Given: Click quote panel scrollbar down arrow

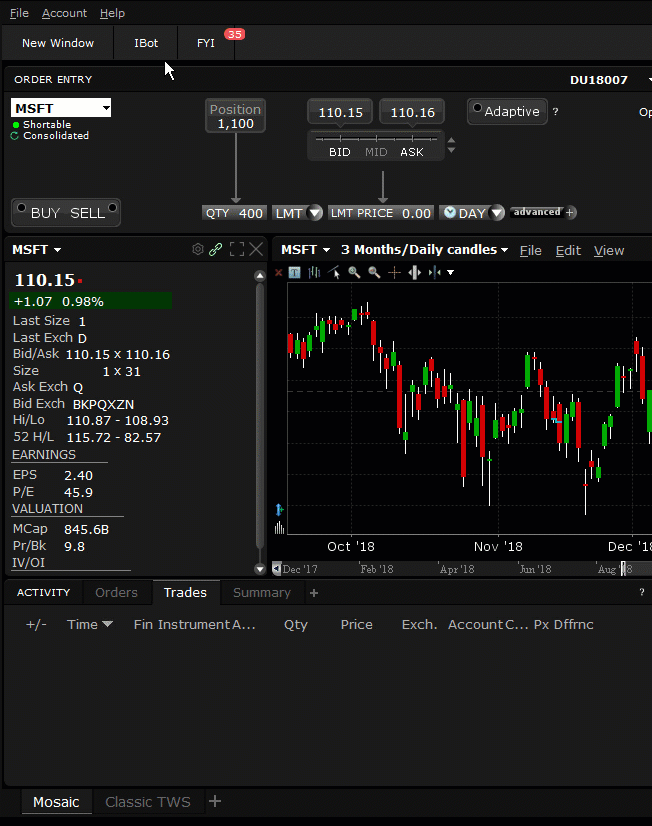Looking at the screenshot, I should pyautogui.click(x=260, y=568).
